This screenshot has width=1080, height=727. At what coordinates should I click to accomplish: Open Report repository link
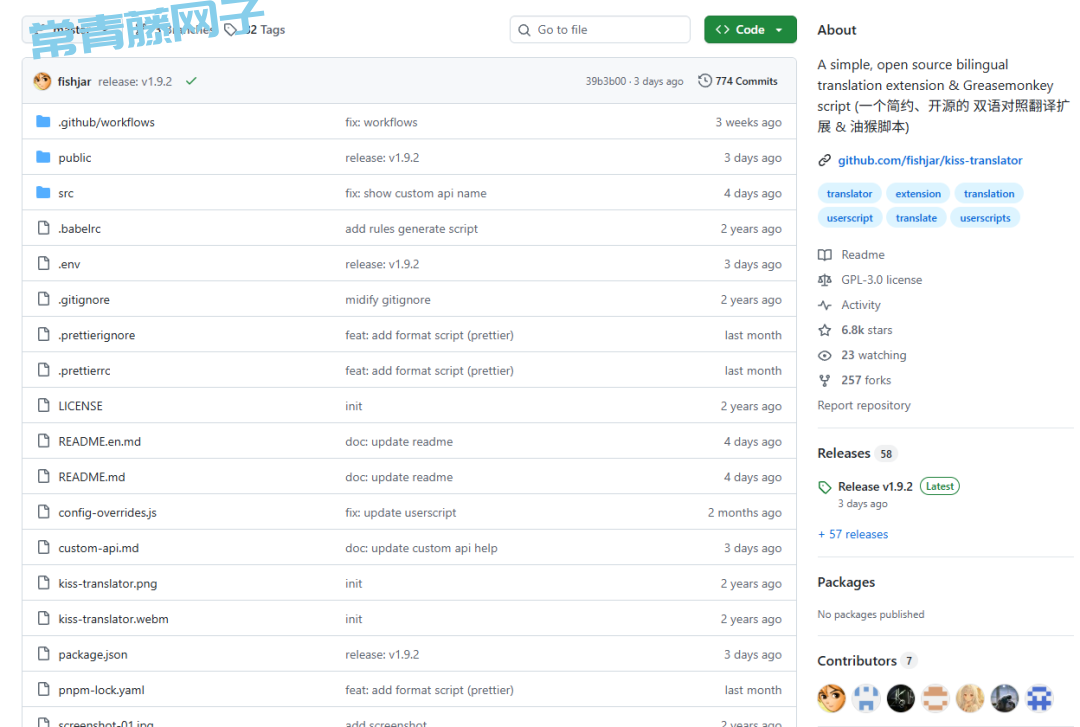pos(864,405)
